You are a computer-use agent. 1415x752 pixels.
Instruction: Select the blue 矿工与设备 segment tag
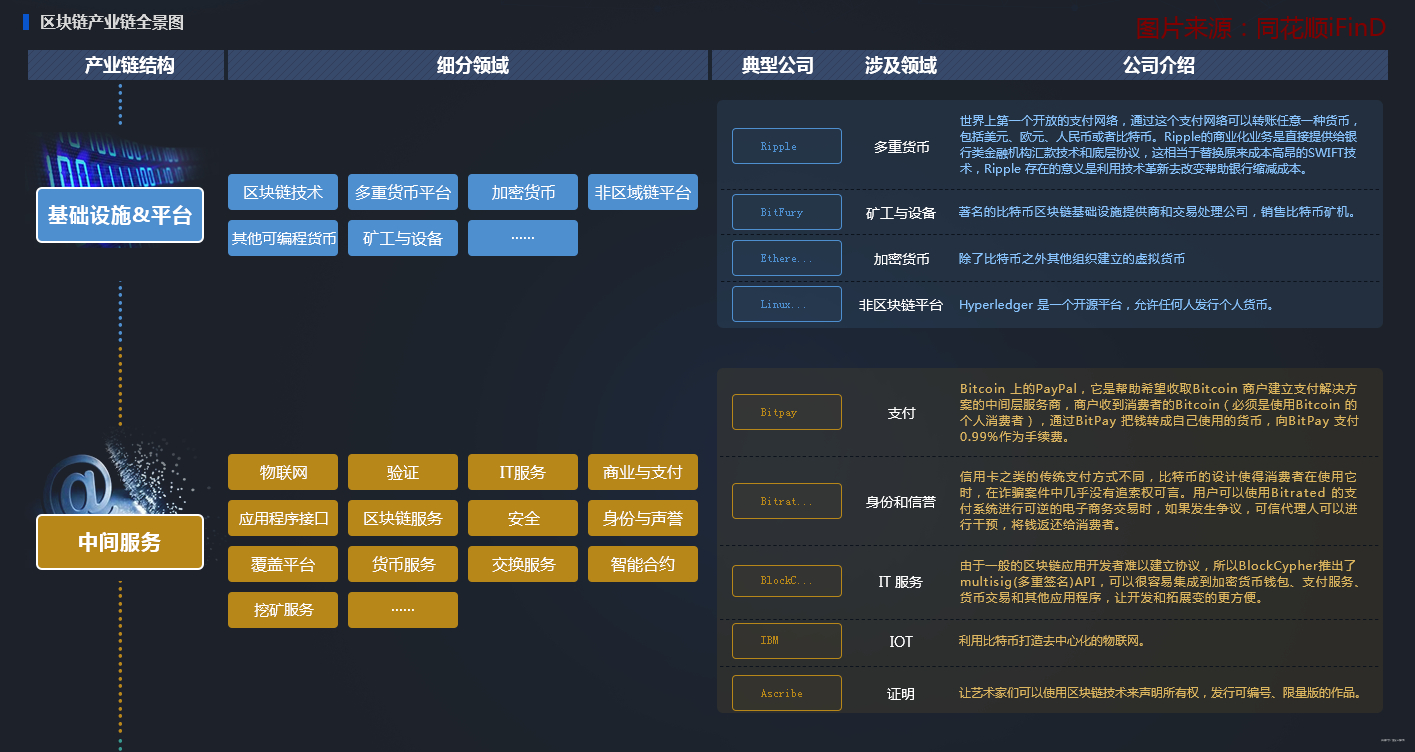pos(403,238)
